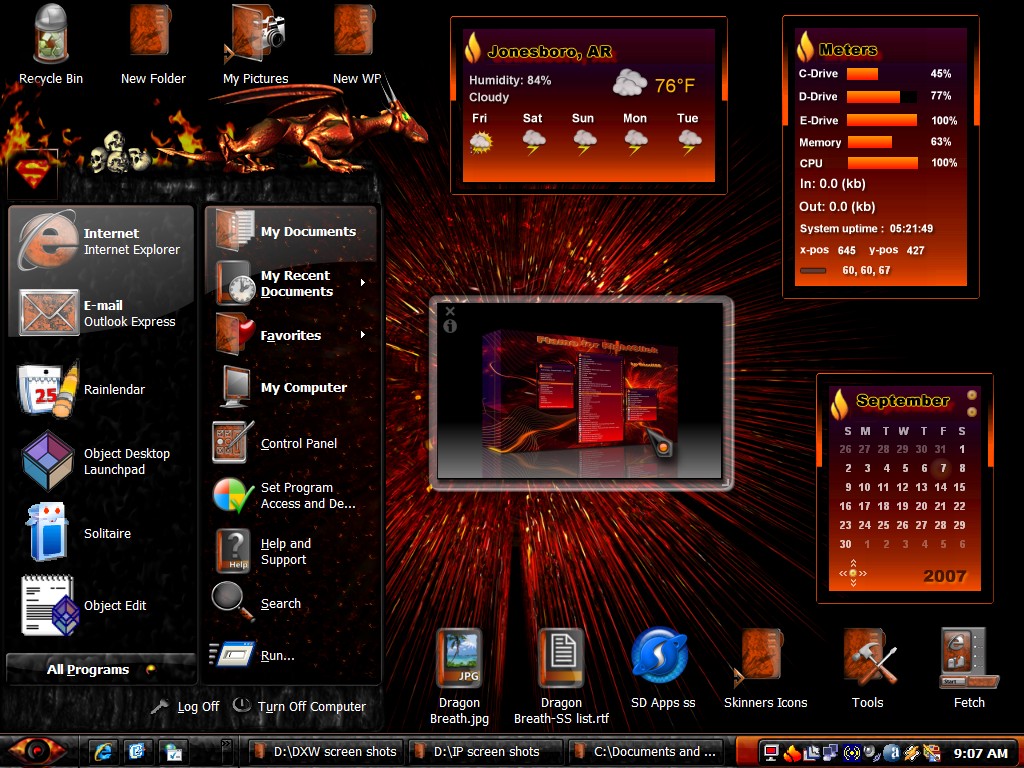The height and width of the screenshot is (768, 1024).
Task: Open the Recycle Bin desktop icon
Action: [51, 44]
